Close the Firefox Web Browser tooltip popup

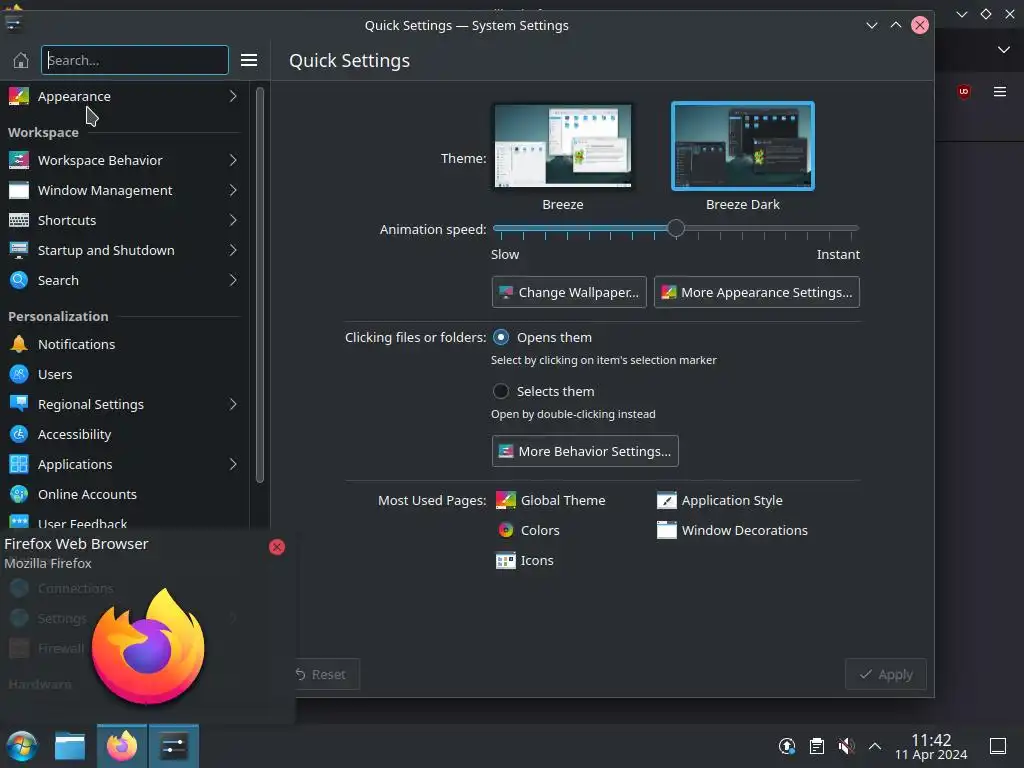coord(277,547)
